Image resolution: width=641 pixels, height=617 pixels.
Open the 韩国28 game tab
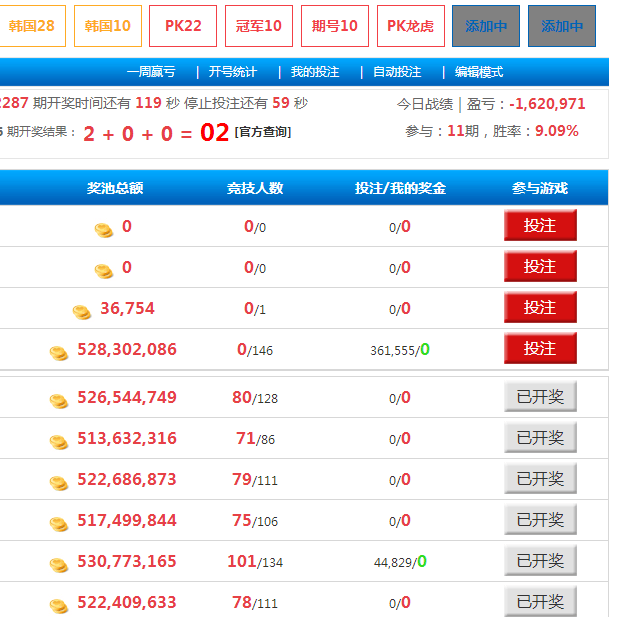pyautogui.click(x=32, y=26)
